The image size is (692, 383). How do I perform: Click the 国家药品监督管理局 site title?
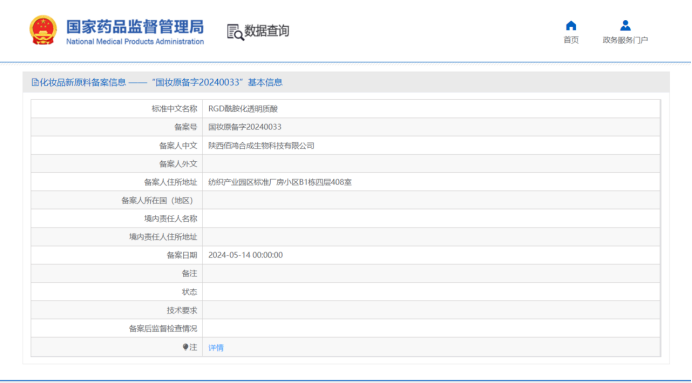135,26
